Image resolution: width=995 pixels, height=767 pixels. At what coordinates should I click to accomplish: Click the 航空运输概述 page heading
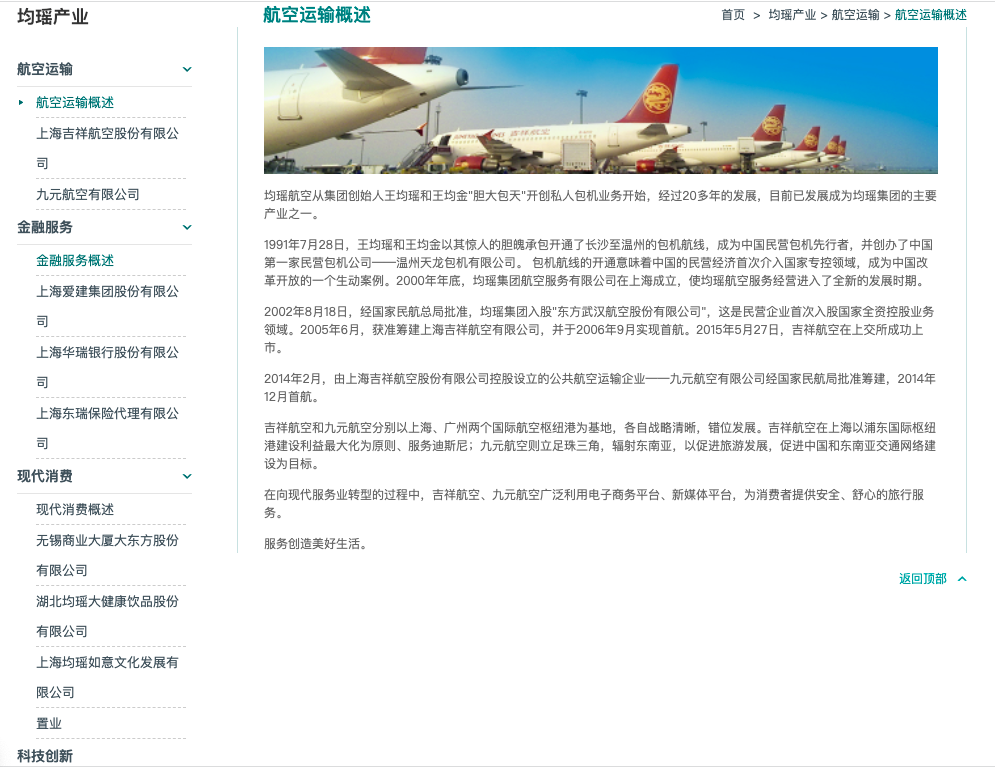pyautogui.click(x=317, y=15)
